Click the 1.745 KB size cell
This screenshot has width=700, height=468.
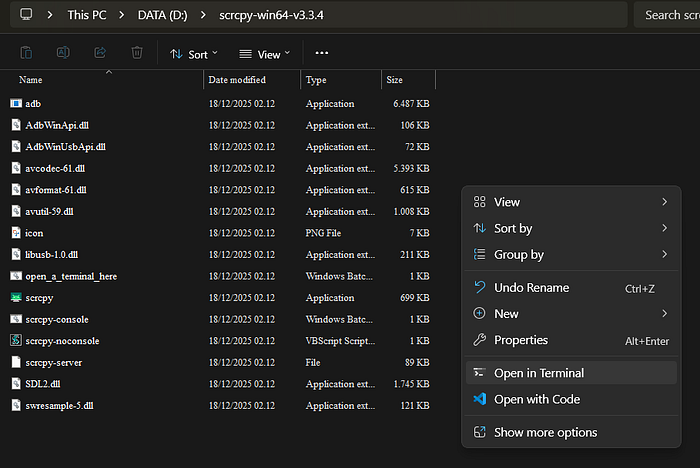[x=411, y=384]
